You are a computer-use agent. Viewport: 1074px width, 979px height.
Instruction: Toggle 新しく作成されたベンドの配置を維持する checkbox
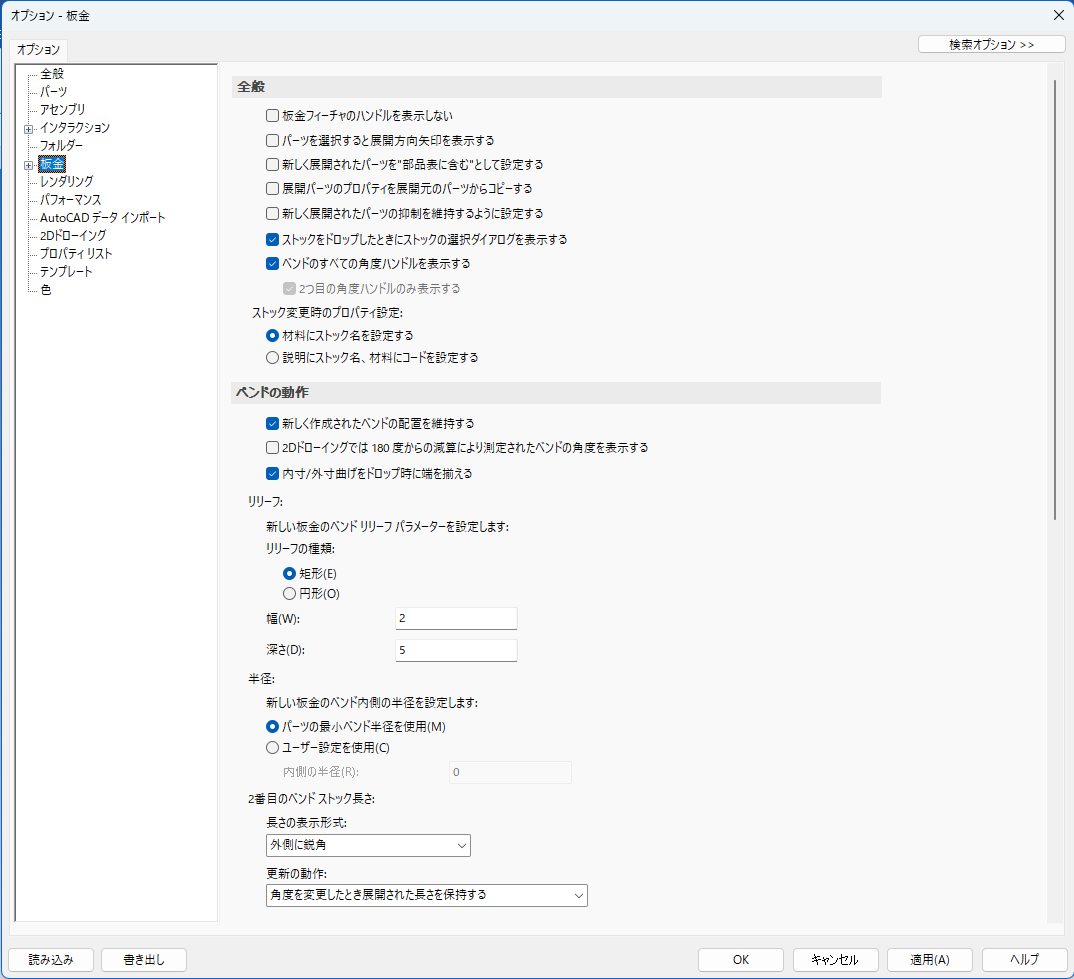(x=272, y=423)
